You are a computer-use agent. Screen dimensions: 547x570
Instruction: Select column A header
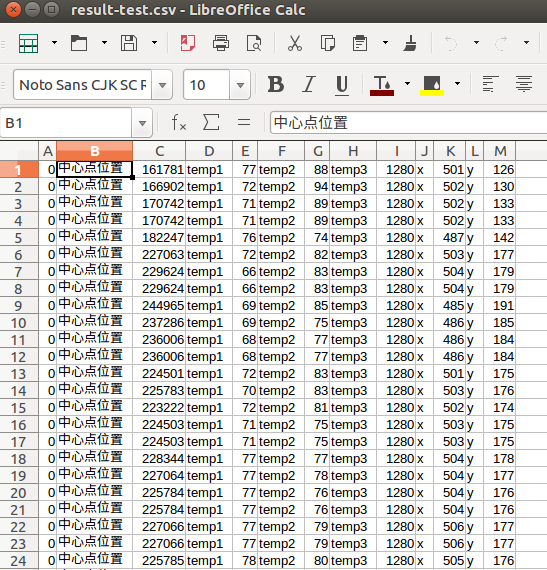pyautogui.click(x=48, y=151)
